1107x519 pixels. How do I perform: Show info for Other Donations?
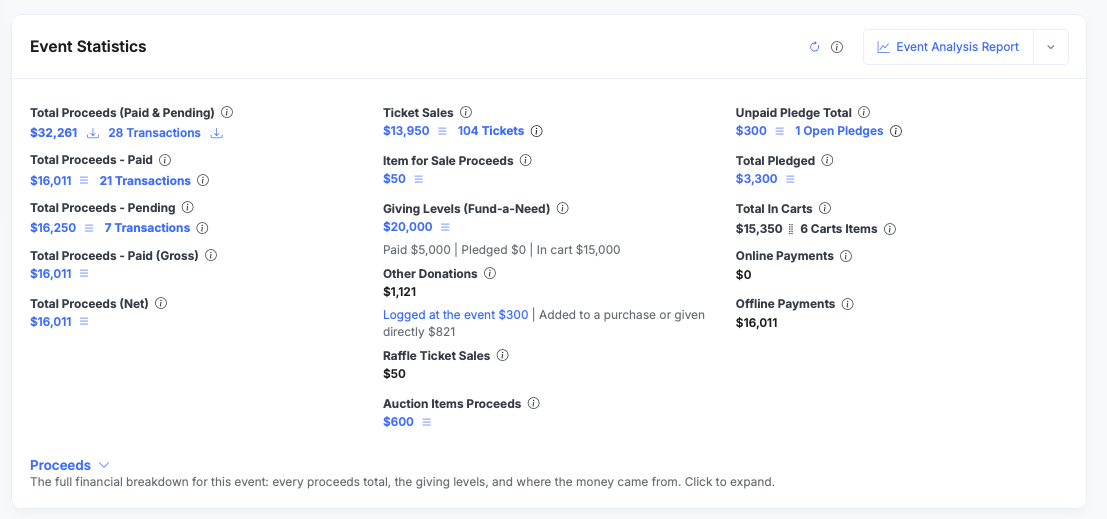pos(490,273)
